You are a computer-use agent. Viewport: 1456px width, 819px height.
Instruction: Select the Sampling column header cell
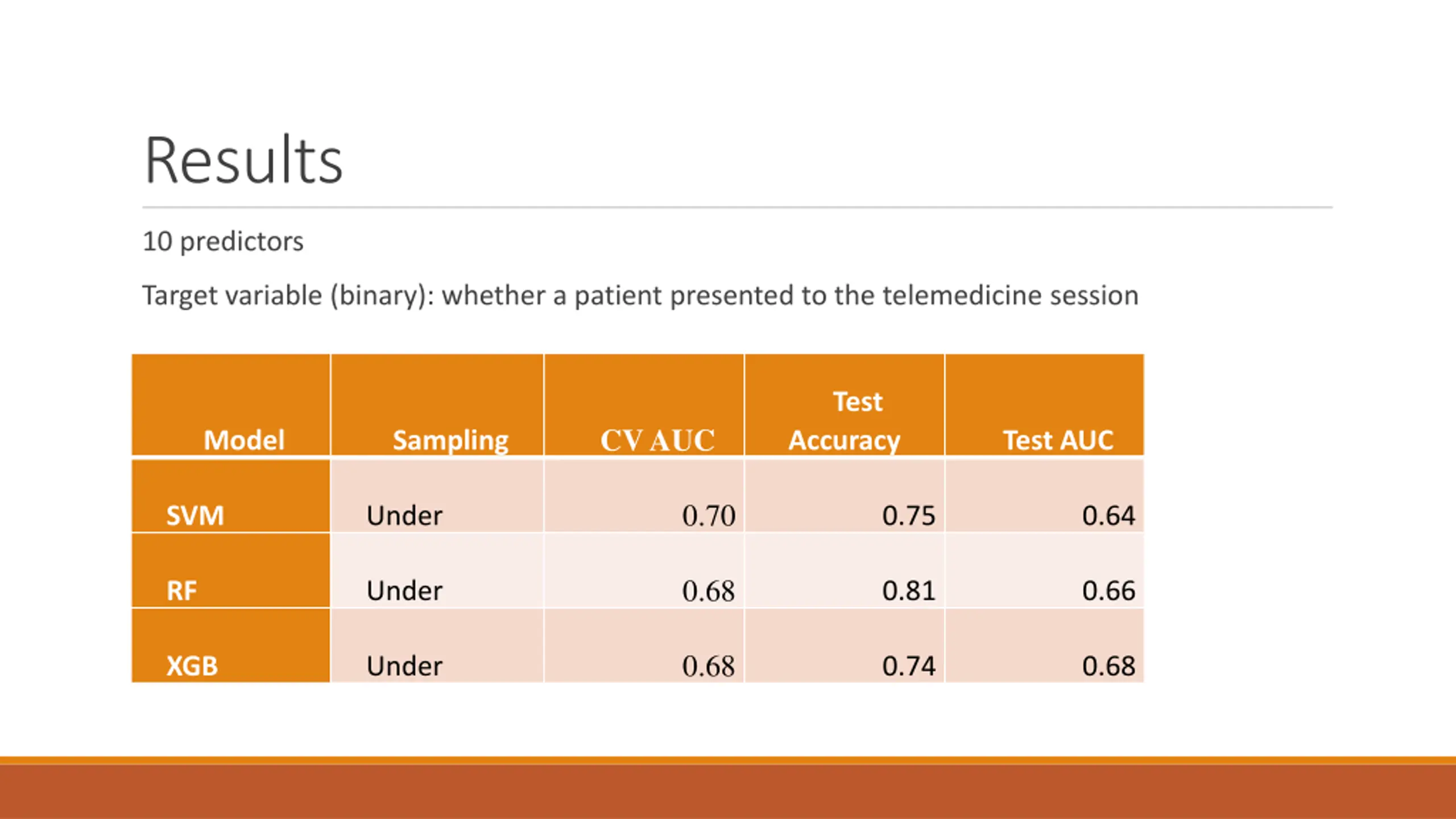(x=437, y=405)
